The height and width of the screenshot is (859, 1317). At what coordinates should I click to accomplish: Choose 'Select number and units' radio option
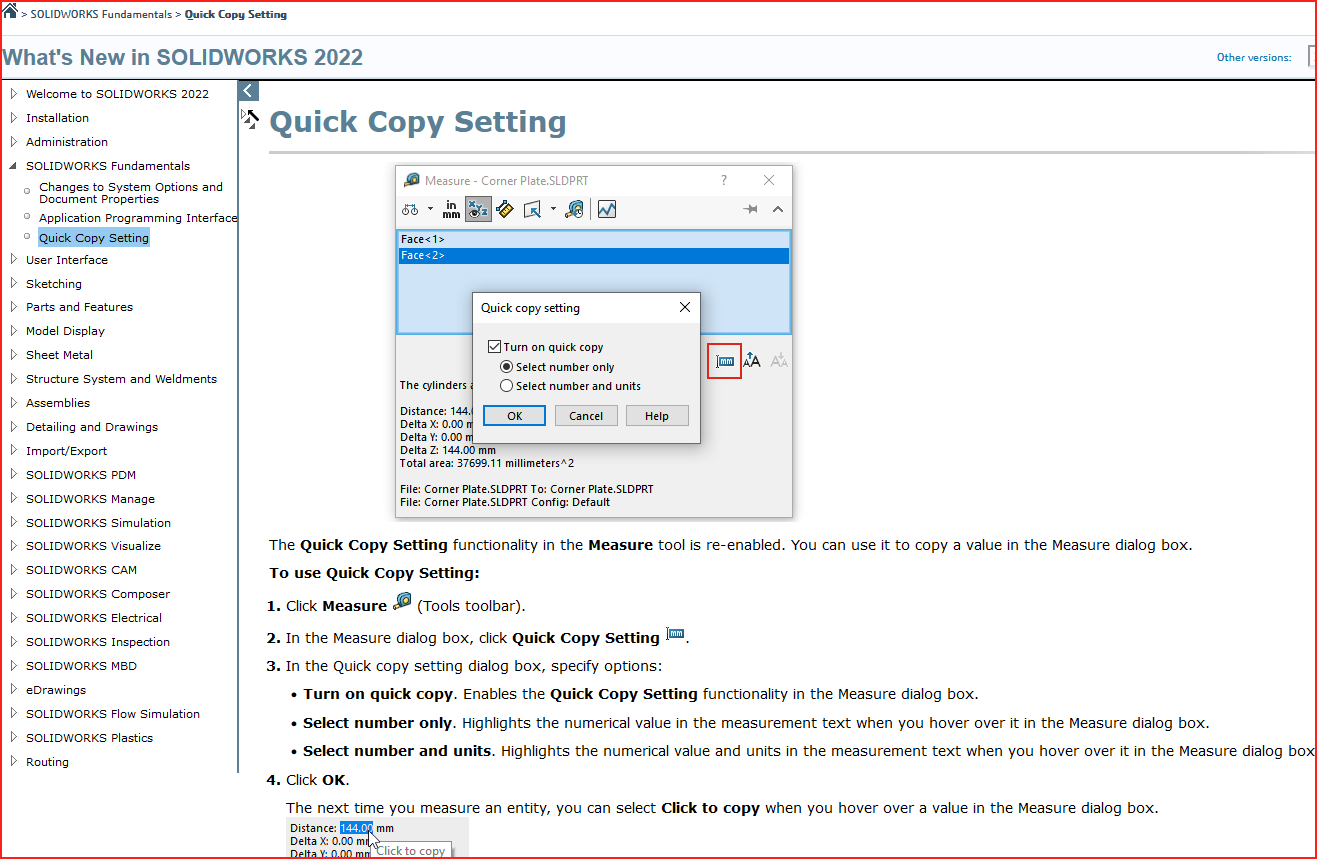click(506, 386)
